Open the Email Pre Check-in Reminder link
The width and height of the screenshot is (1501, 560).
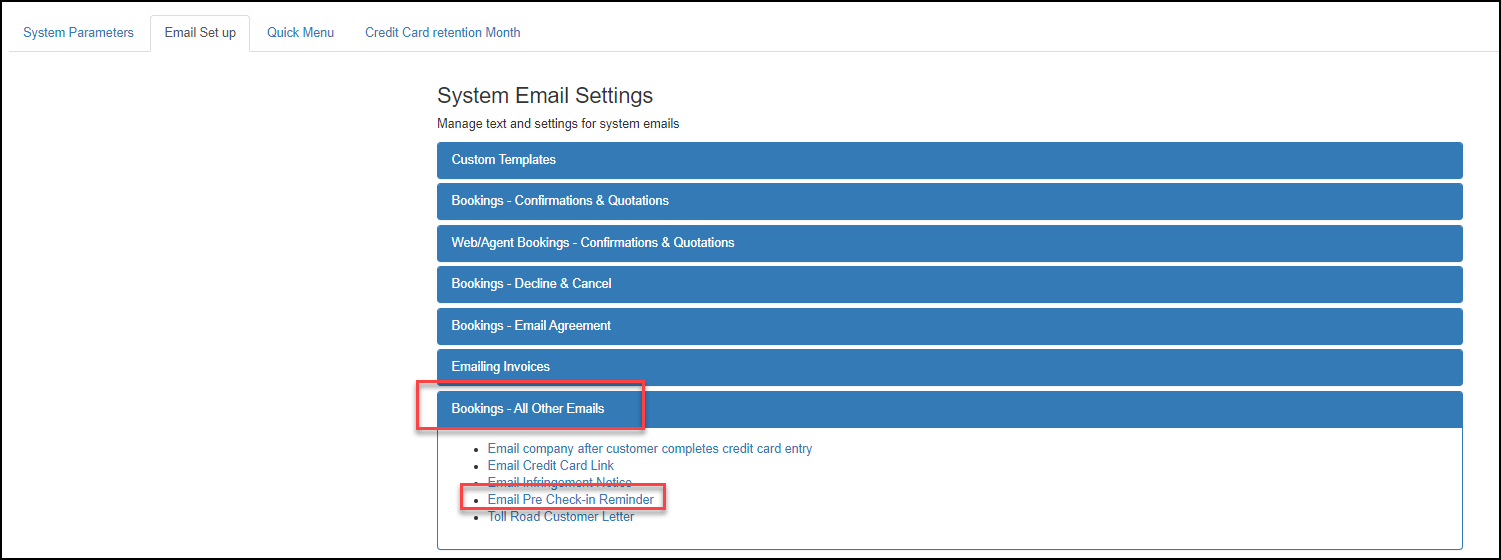pyautogui.click(x=571, y=500)
